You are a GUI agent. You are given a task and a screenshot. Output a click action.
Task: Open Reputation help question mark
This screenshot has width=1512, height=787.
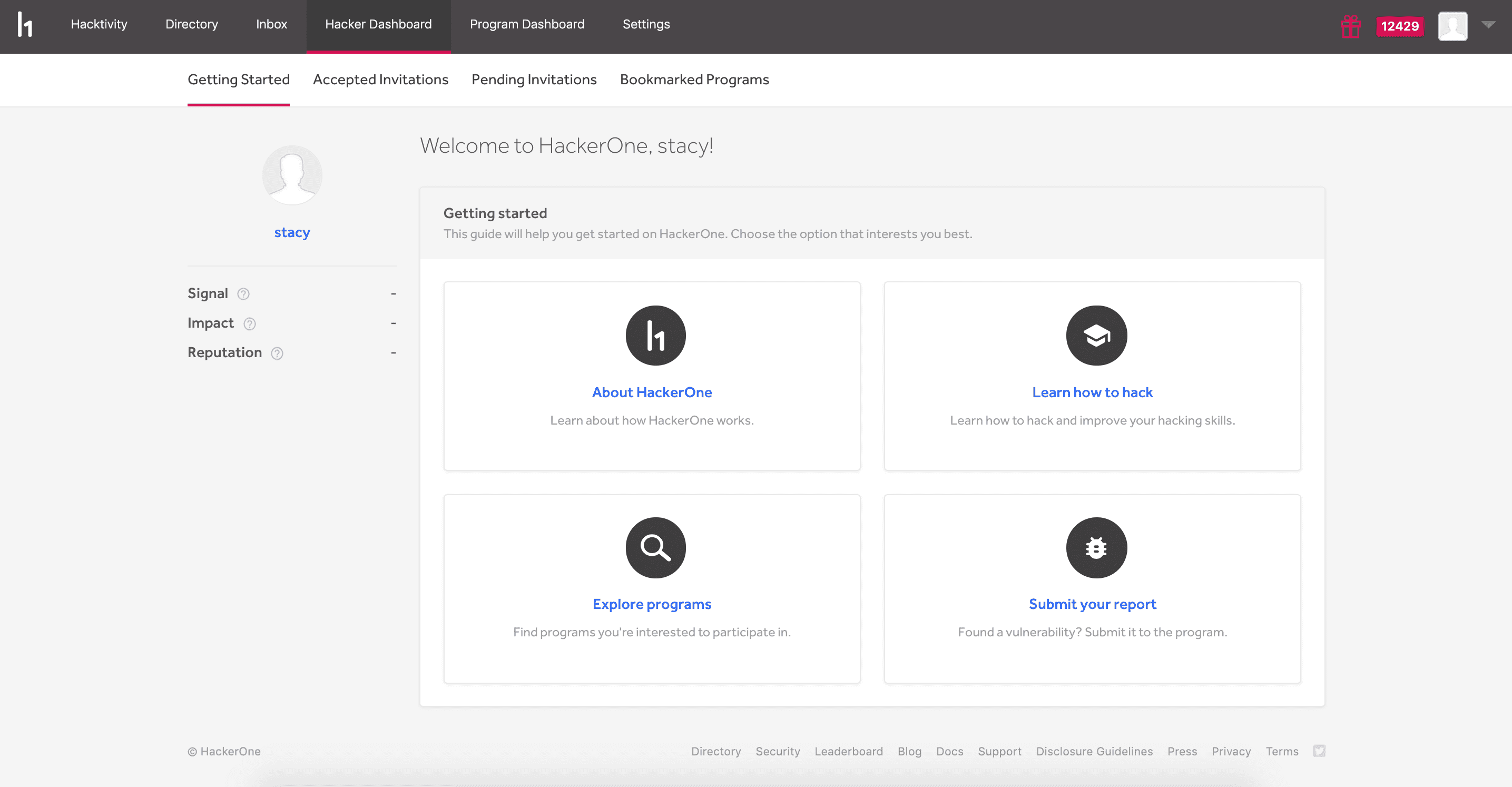277,353
